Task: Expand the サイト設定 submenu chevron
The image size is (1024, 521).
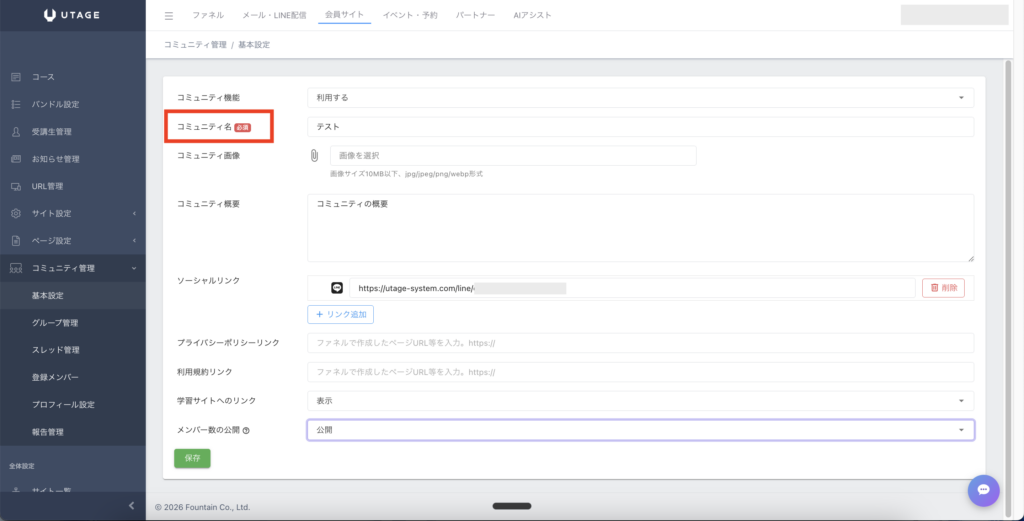Action: (x=134, y=213)
